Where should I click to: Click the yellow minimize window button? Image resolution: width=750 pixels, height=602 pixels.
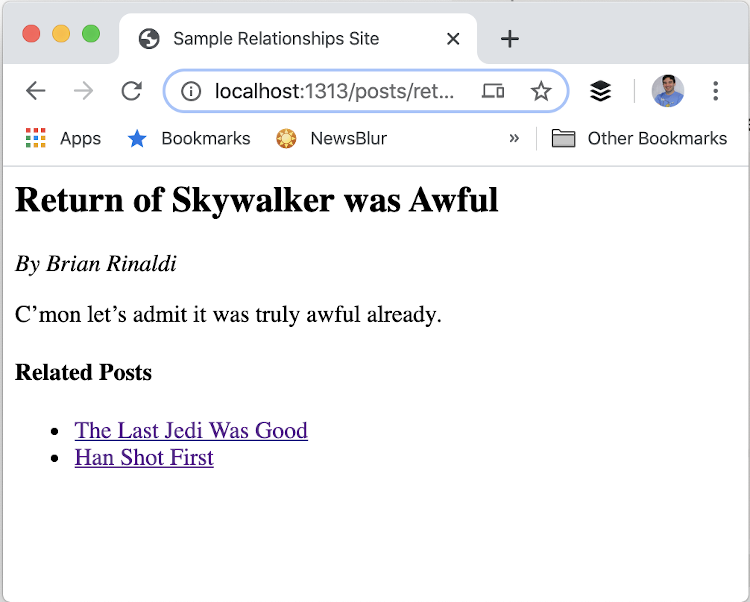[x=61, y=34]
